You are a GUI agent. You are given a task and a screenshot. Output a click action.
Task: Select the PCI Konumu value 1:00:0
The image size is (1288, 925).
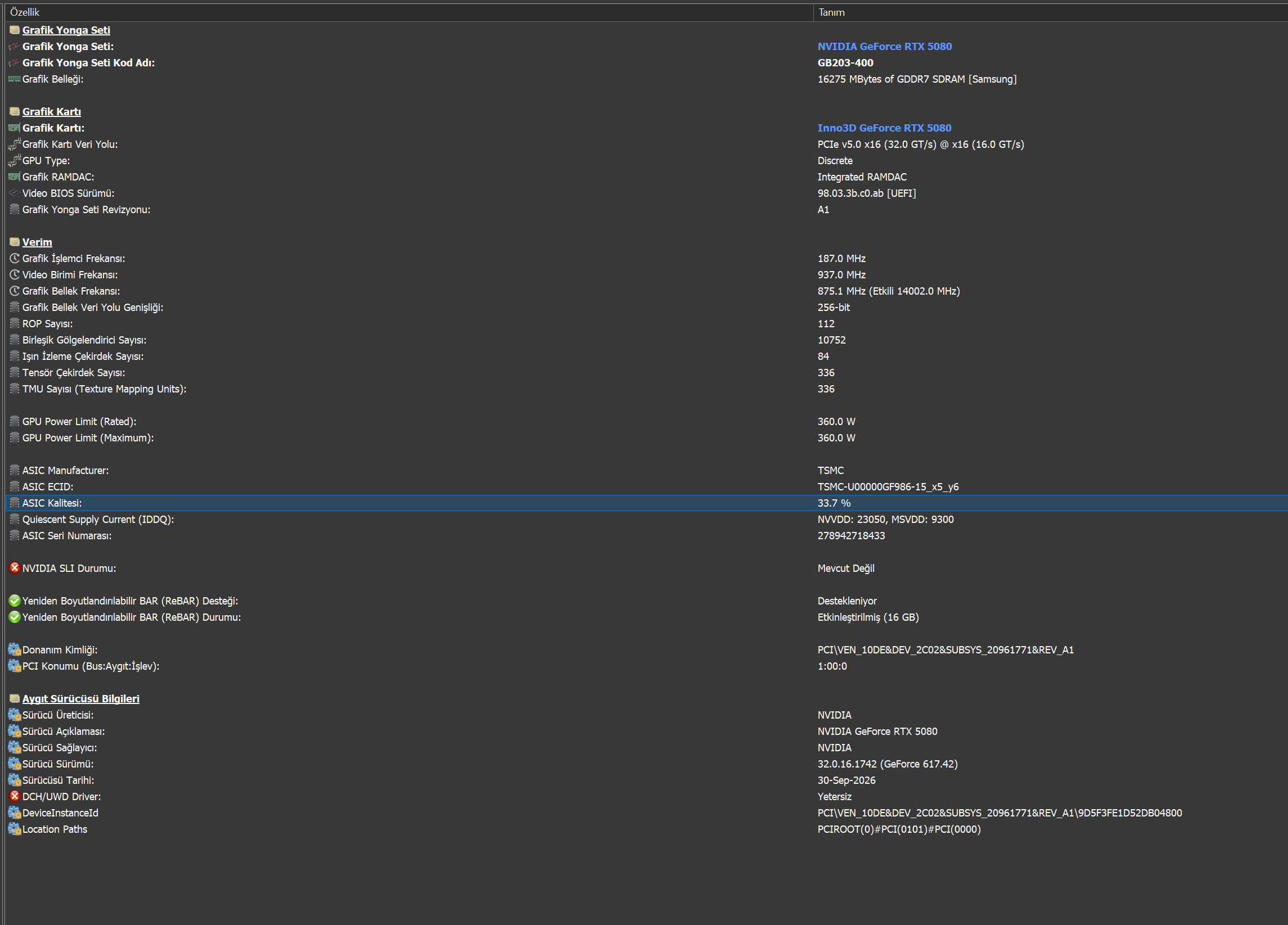tap(832, 666)
